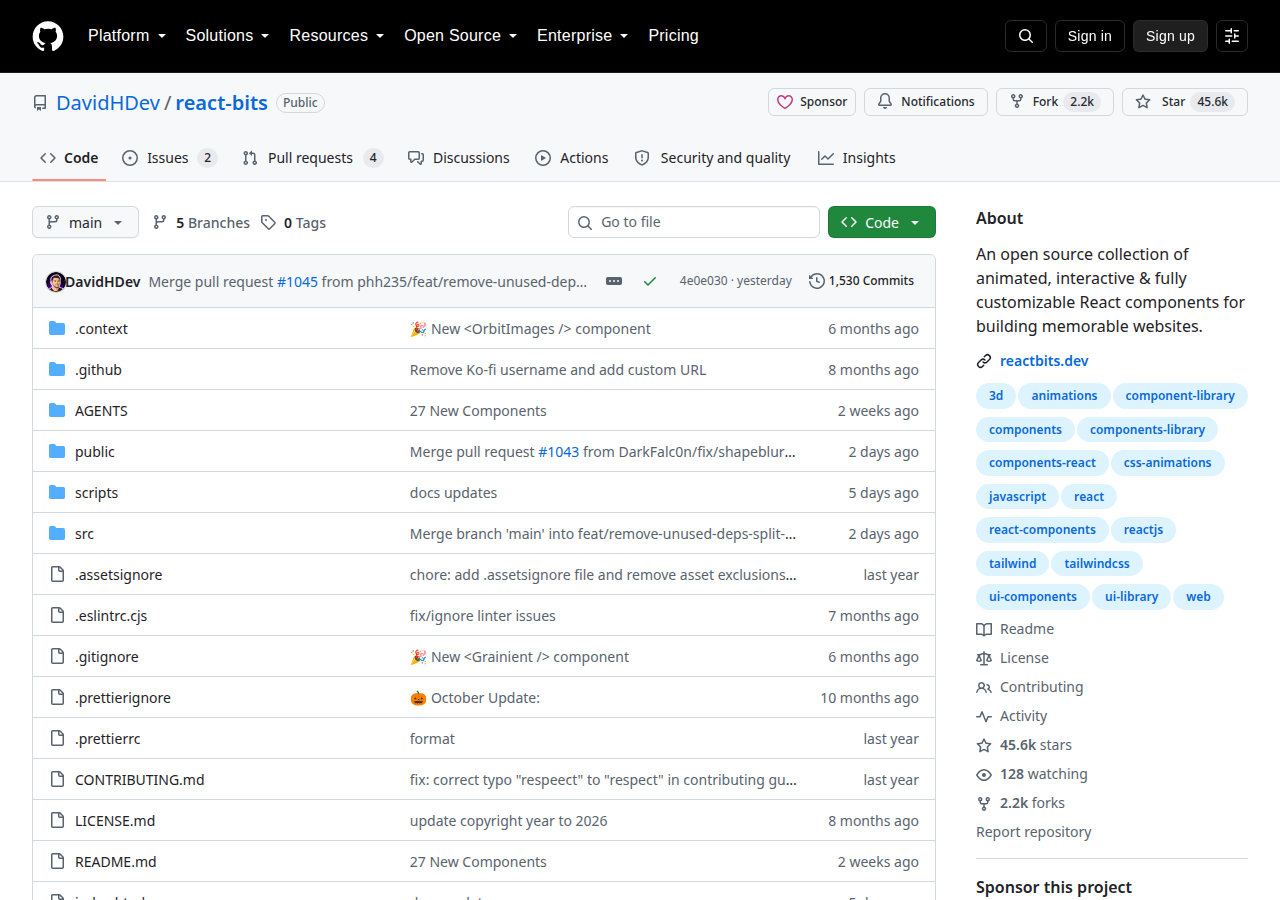Click the heart Sponsor button
Viewport: 1280px width, 900px height.
(812, 102)
